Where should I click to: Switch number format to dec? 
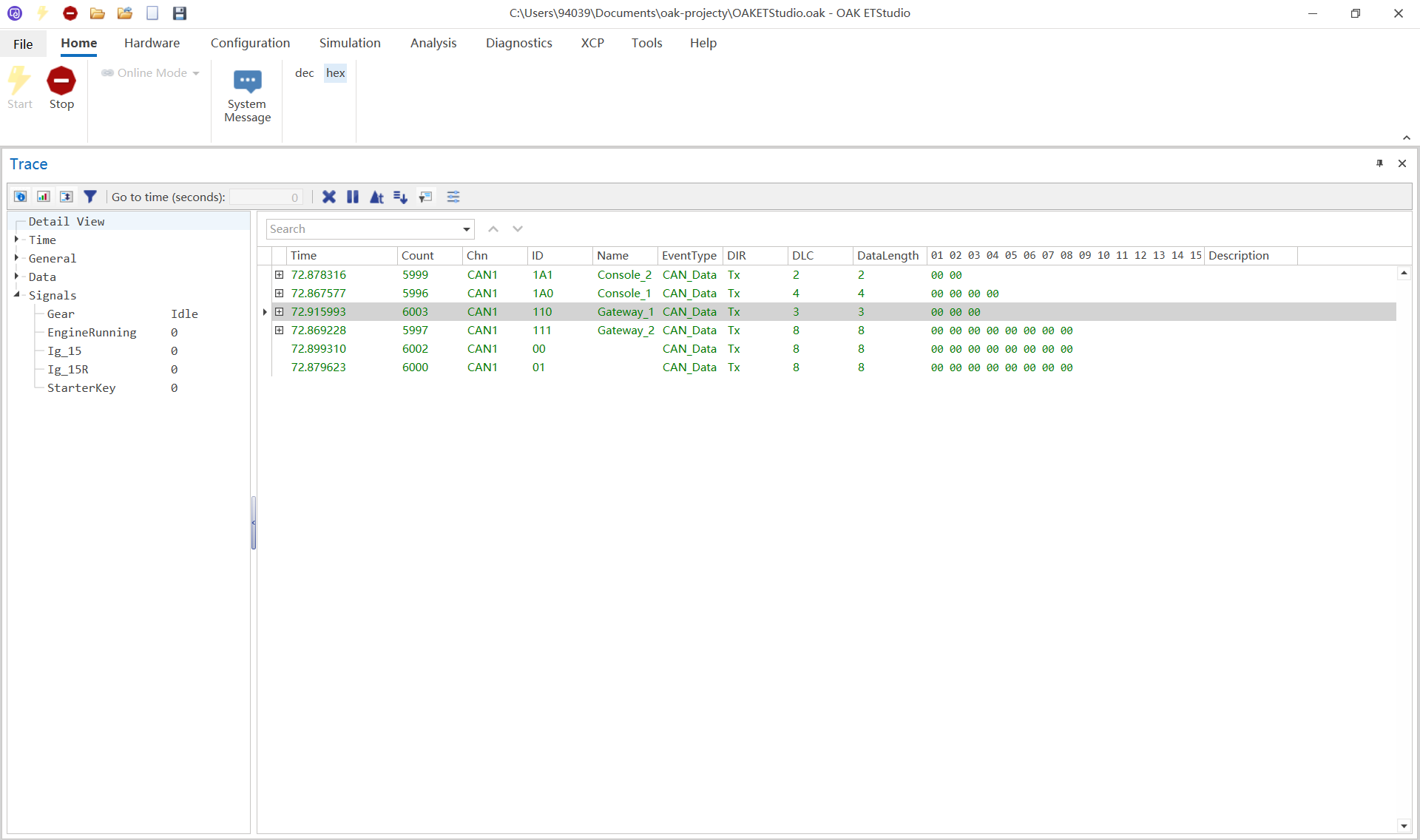coord(305,72)
